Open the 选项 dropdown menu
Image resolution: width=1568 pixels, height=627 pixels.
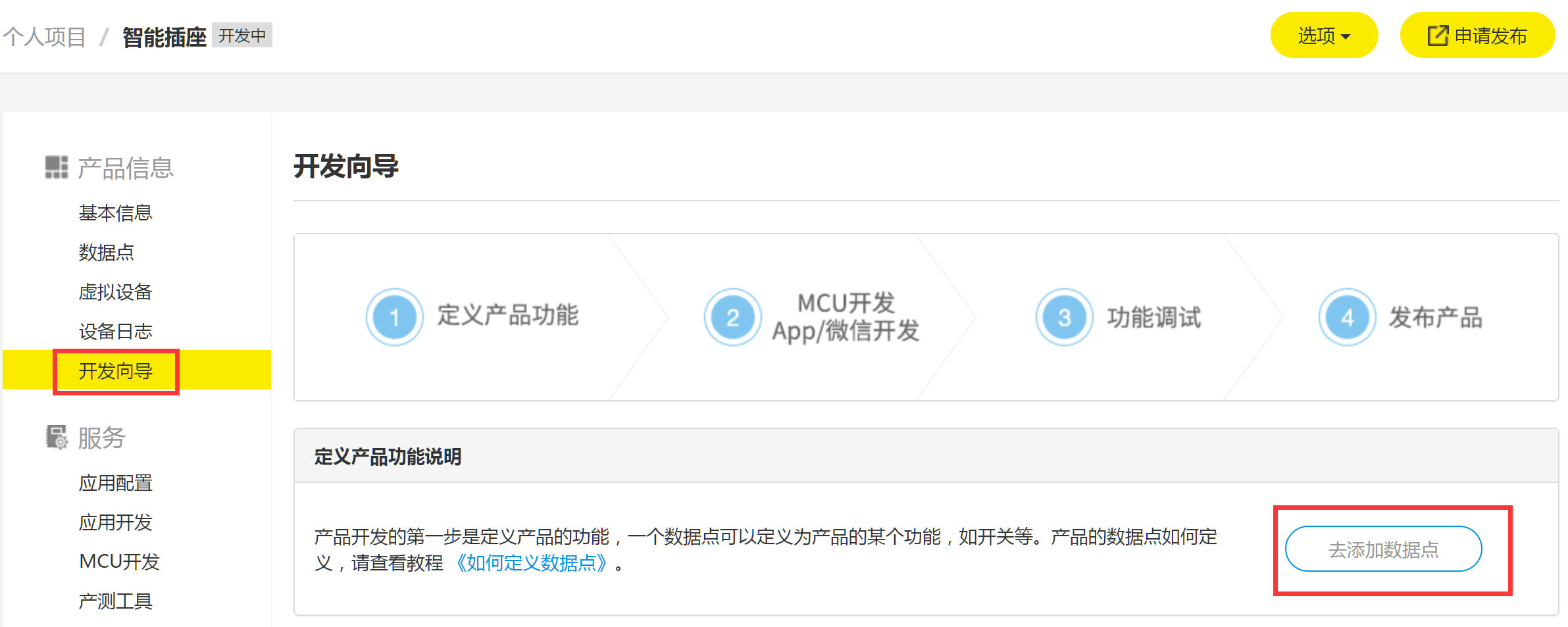1323,36
